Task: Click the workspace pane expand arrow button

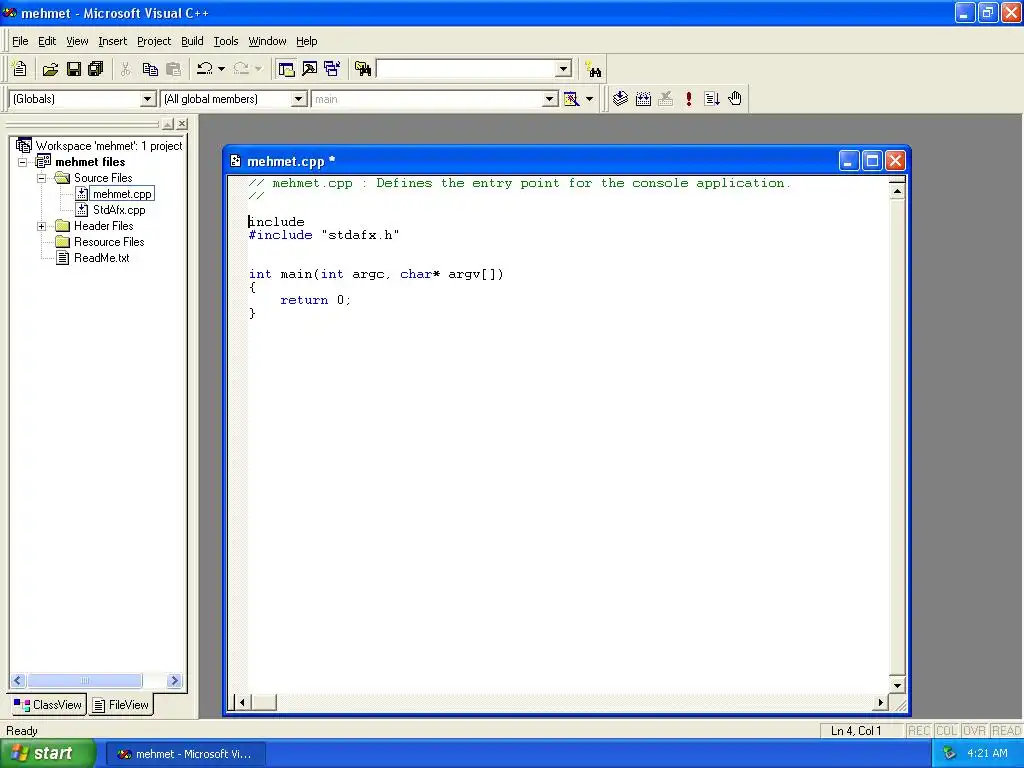Action: pyautogui.click(x=168, y=123)
